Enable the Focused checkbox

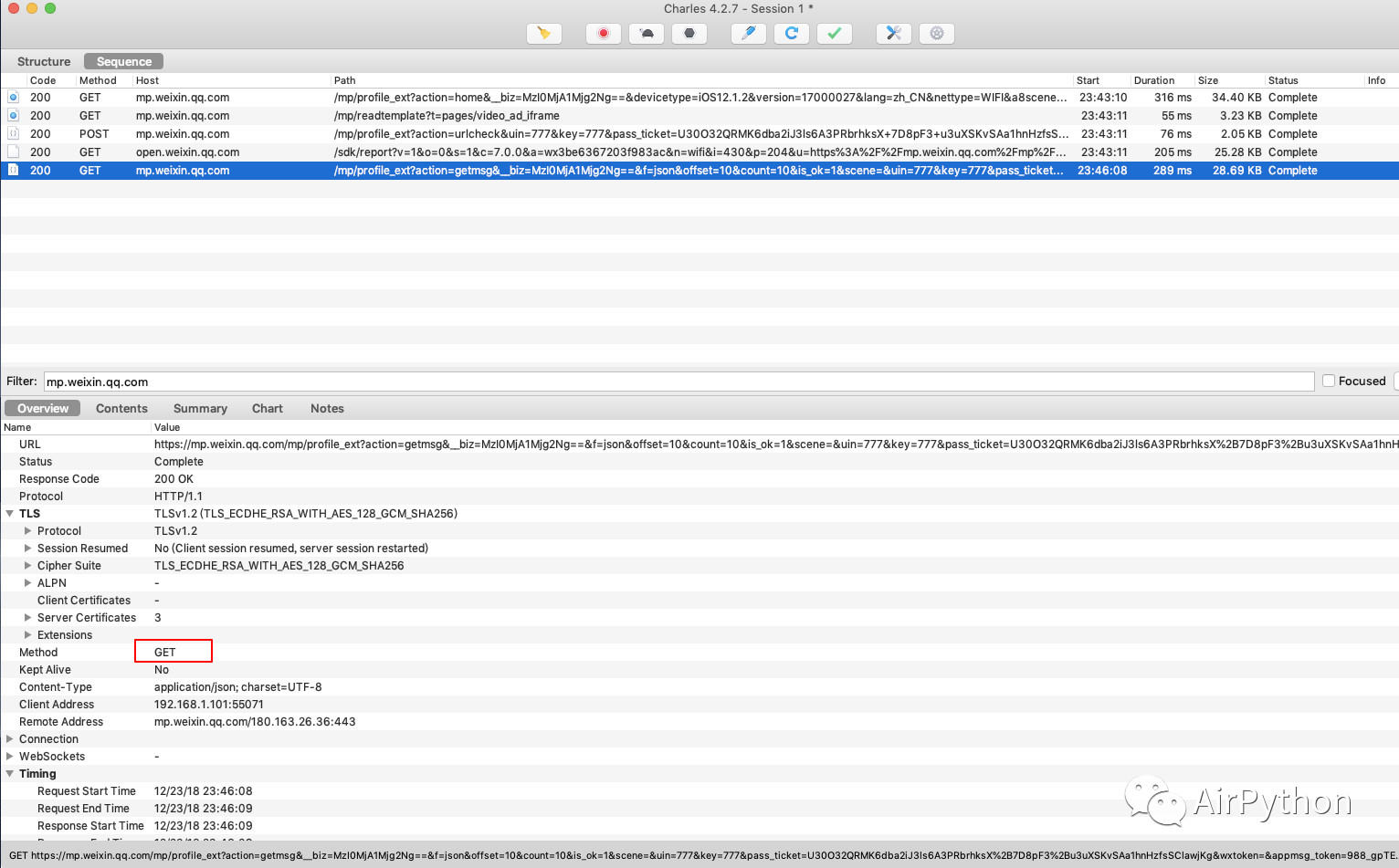(x=1329, y=382)
